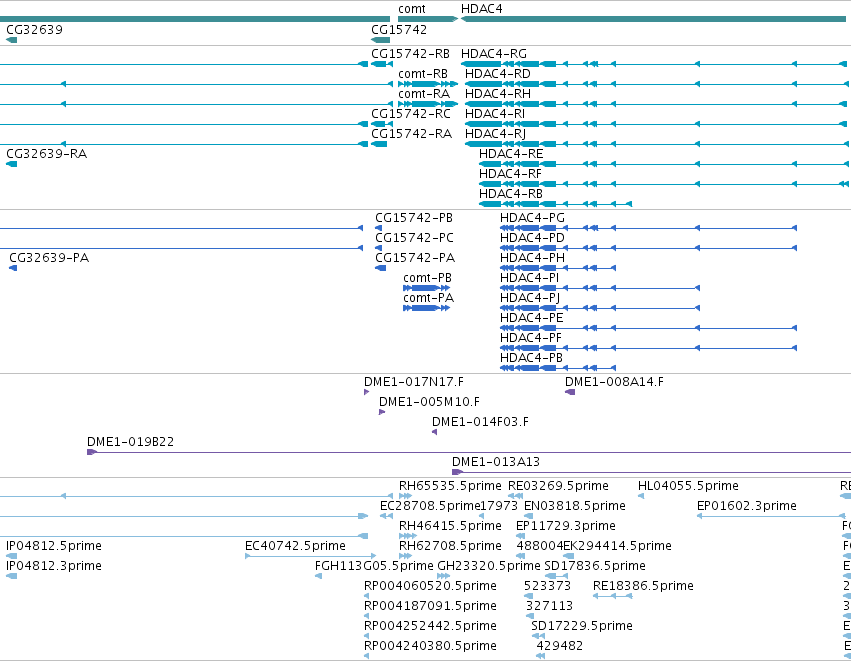This screenshot has width=851, height=661.
Task: Select protein HDAC4-PI
Action: [x=530, y=278]
